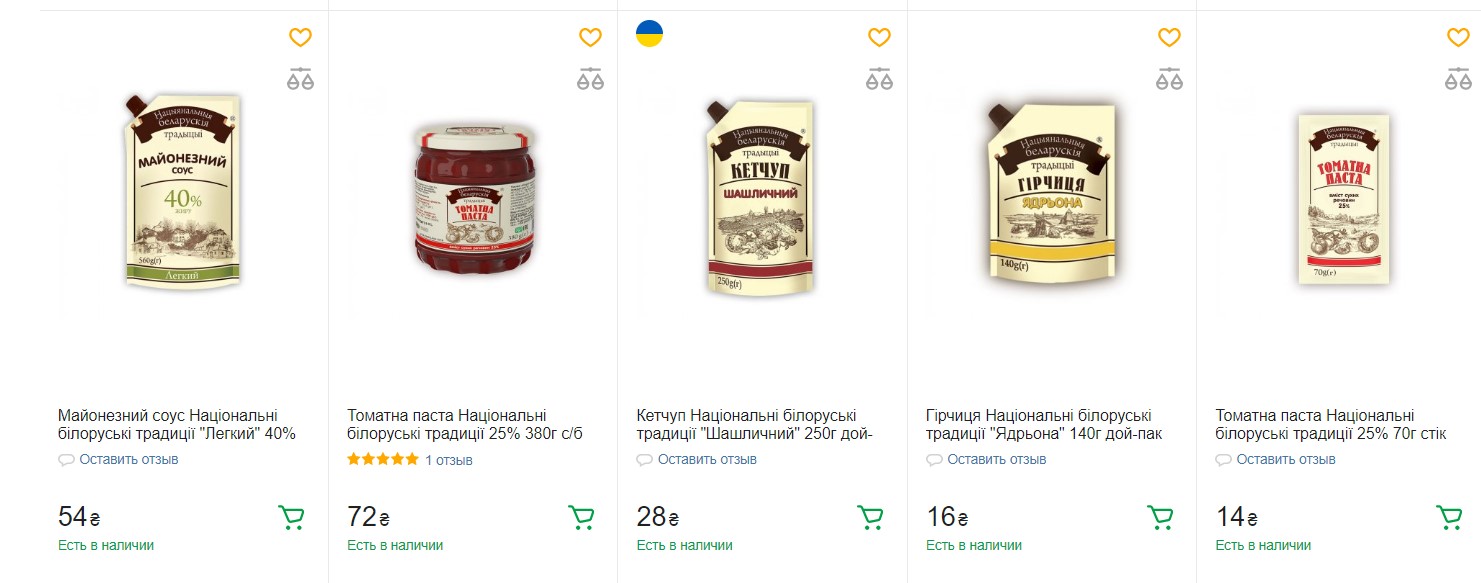This screenshot has width=1481, height=583.
Task: Click the speech bubble icon near Оставить отзыв on Майонезний соус
Action: click(64, 459)
